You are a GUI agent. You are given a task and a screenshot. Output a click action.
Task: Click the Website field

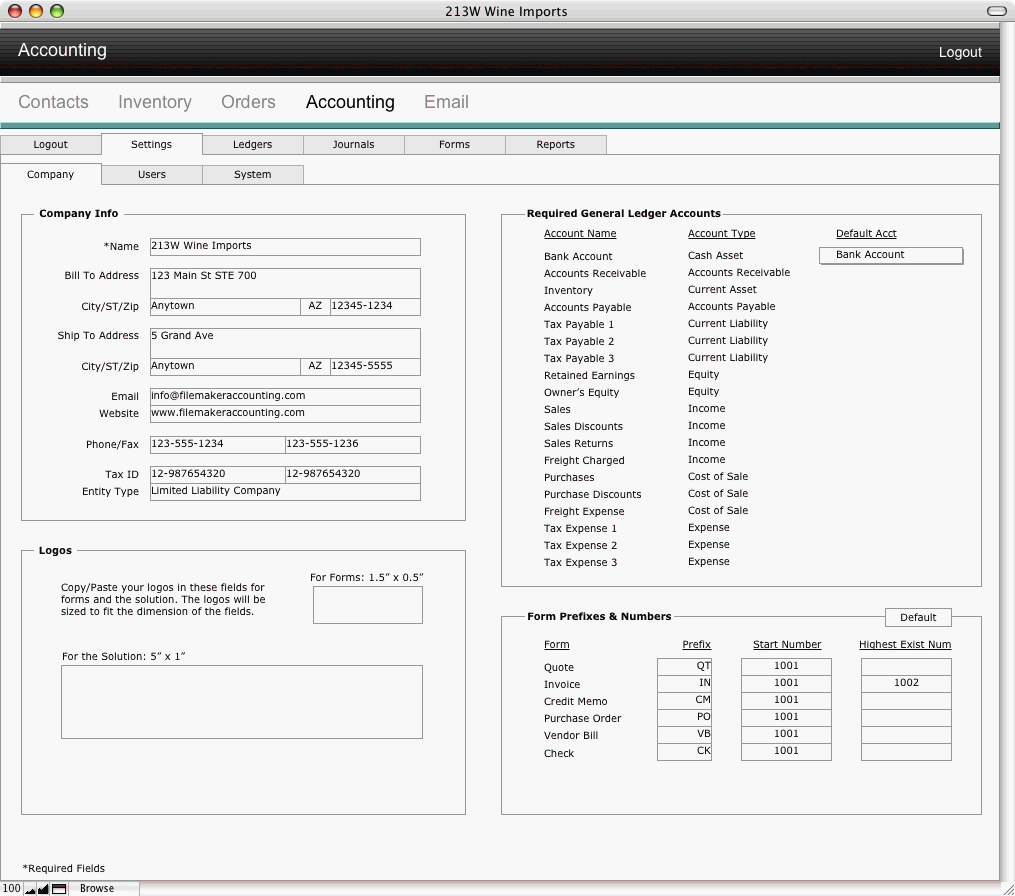point(285,414)
